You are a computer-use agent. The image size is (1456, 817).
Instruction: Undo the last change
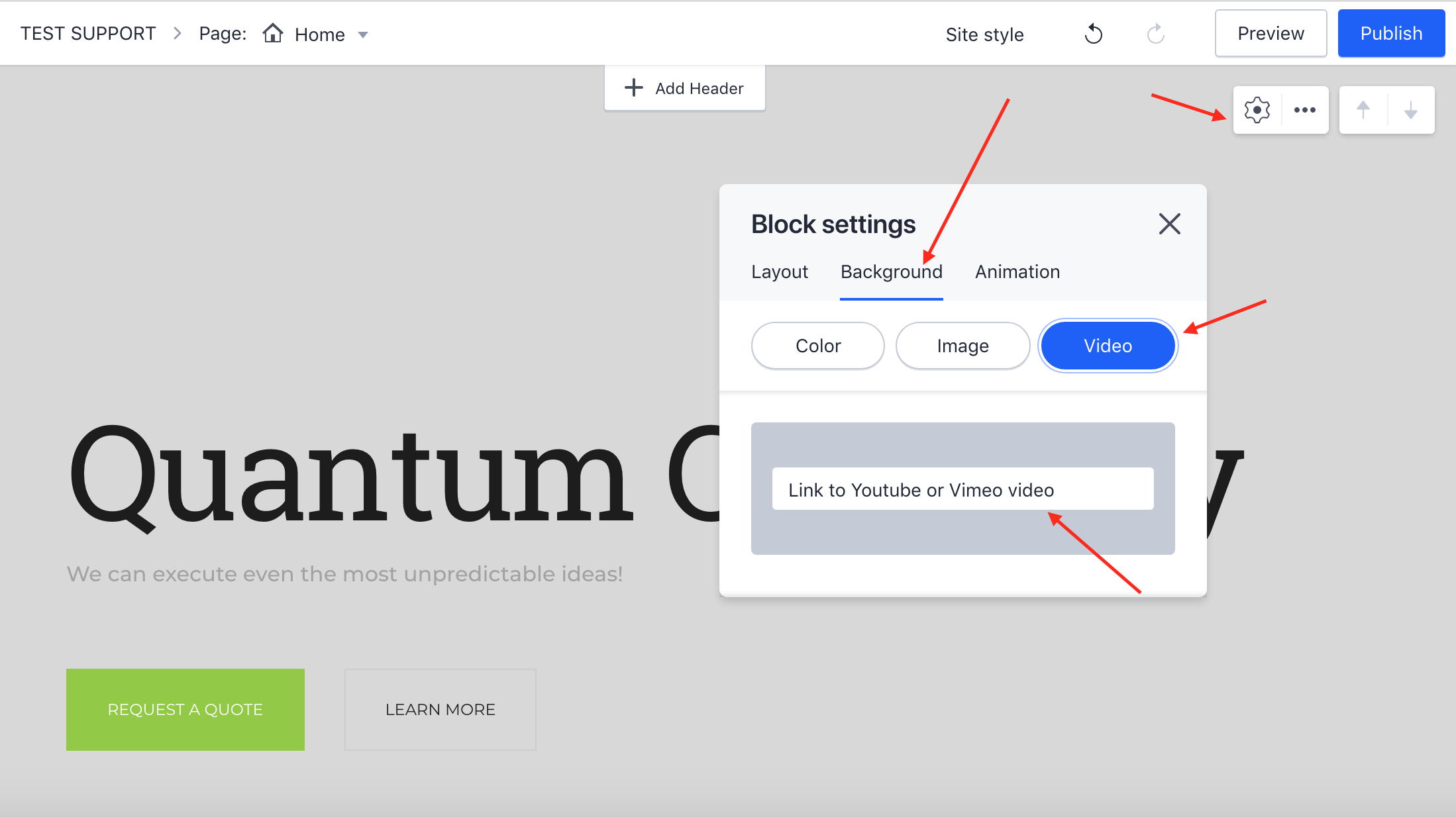(1093, 34)
